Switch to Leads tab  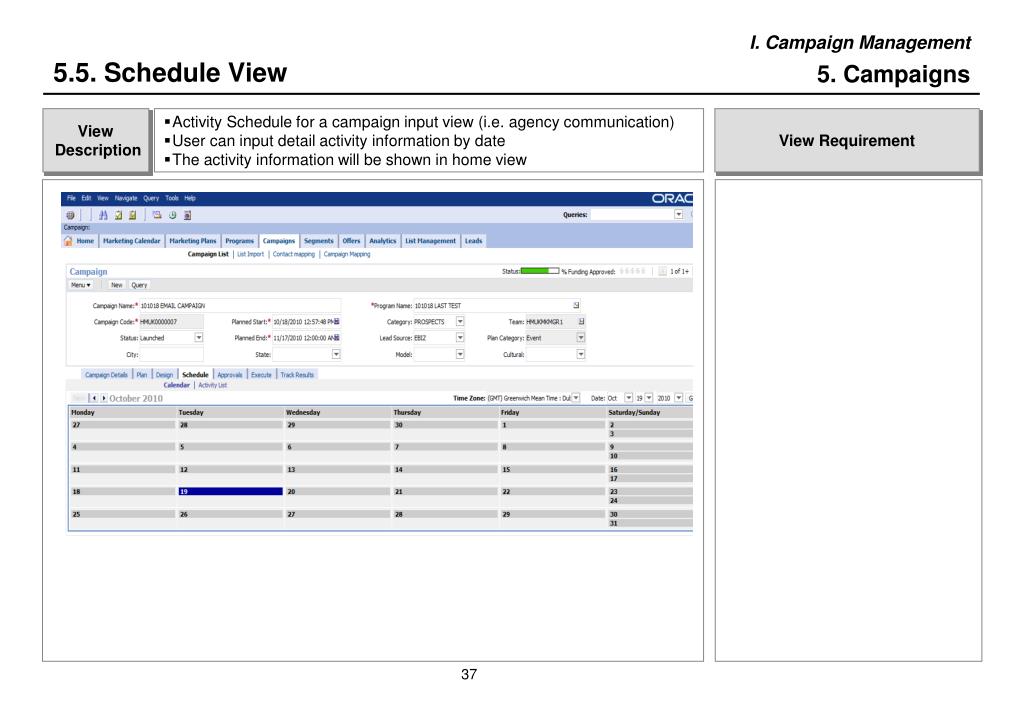point(474,241)
